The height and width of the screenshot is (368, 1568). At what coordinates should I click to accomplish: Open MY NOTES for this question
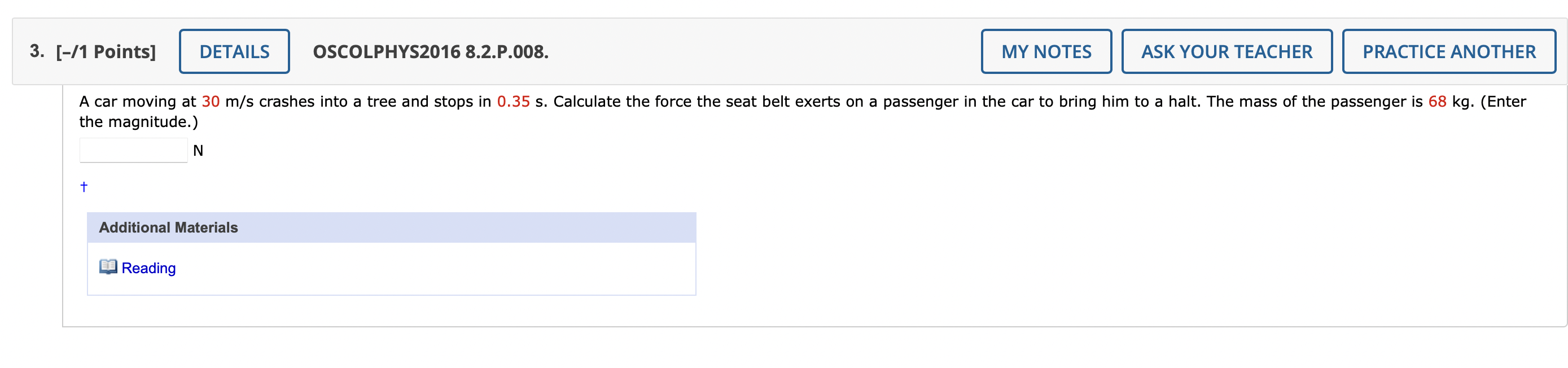tap(1046, 52)
